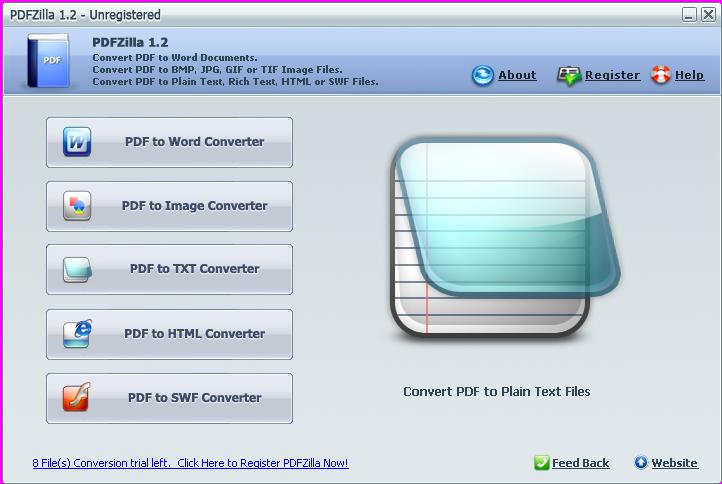The width and height of the screenshot is (722, 484).
Task: Click the Internet Explorer icon on HTML button
Action: (x=77, y=333)
